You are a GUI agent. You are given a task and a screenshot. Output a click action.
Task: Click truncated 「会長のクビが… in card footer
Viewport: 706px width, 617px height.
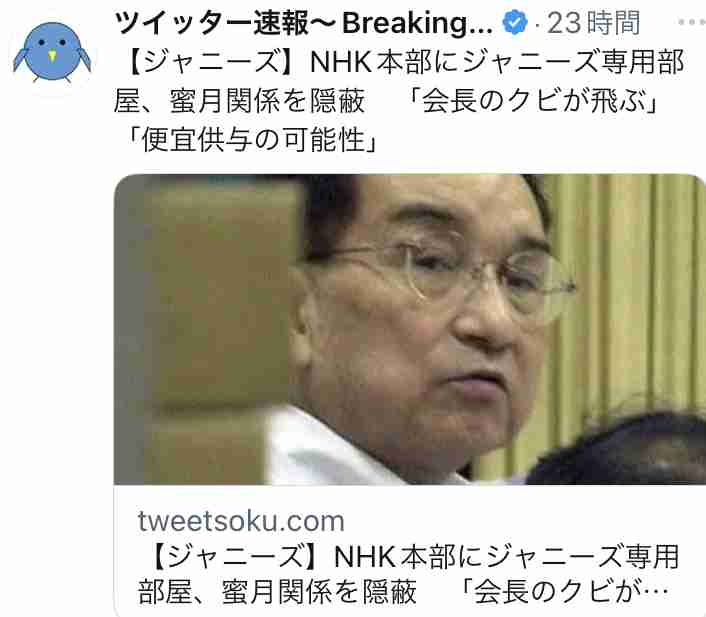(564, 592)
